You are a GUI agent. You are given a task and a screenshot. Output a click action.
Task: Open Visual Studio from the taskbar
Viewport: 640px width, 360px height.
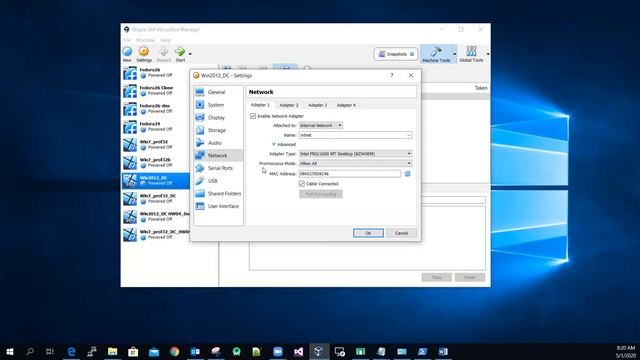[x=298, y=351]
